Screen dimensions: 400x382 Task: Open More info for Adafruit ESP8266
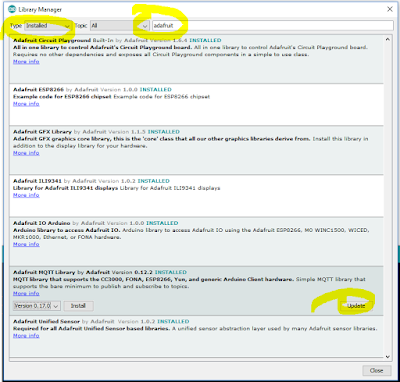pyautogui.click(x=26, y=104)
